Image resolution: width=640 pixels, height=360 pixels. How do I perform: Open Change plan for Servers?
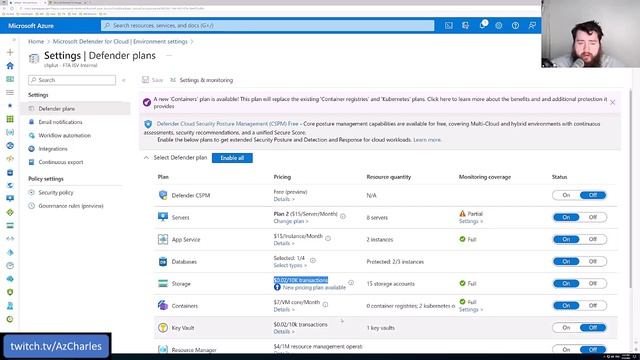point(291,221)
